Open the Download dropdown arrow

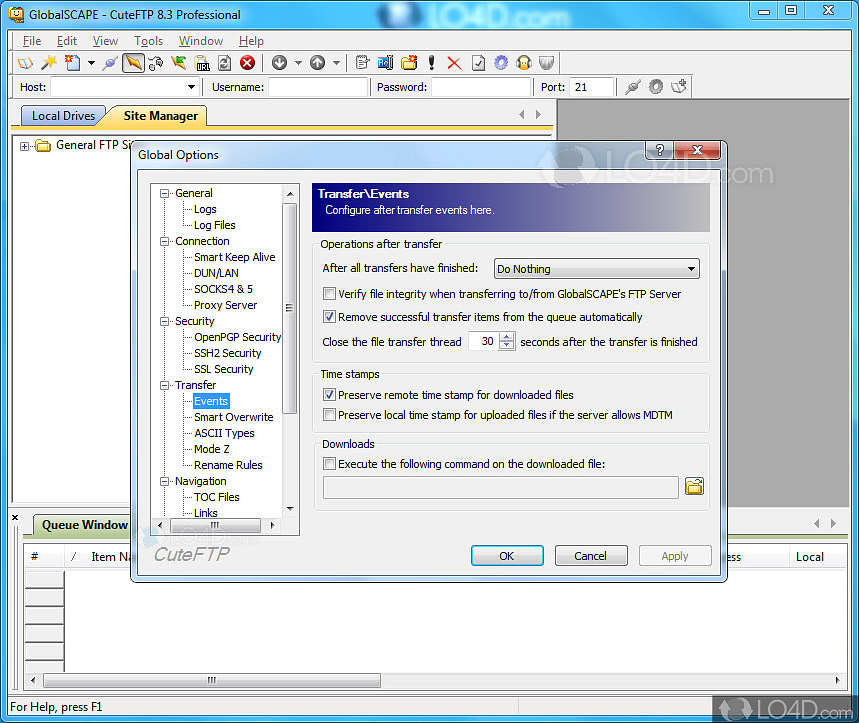click(x=298, y=63)
